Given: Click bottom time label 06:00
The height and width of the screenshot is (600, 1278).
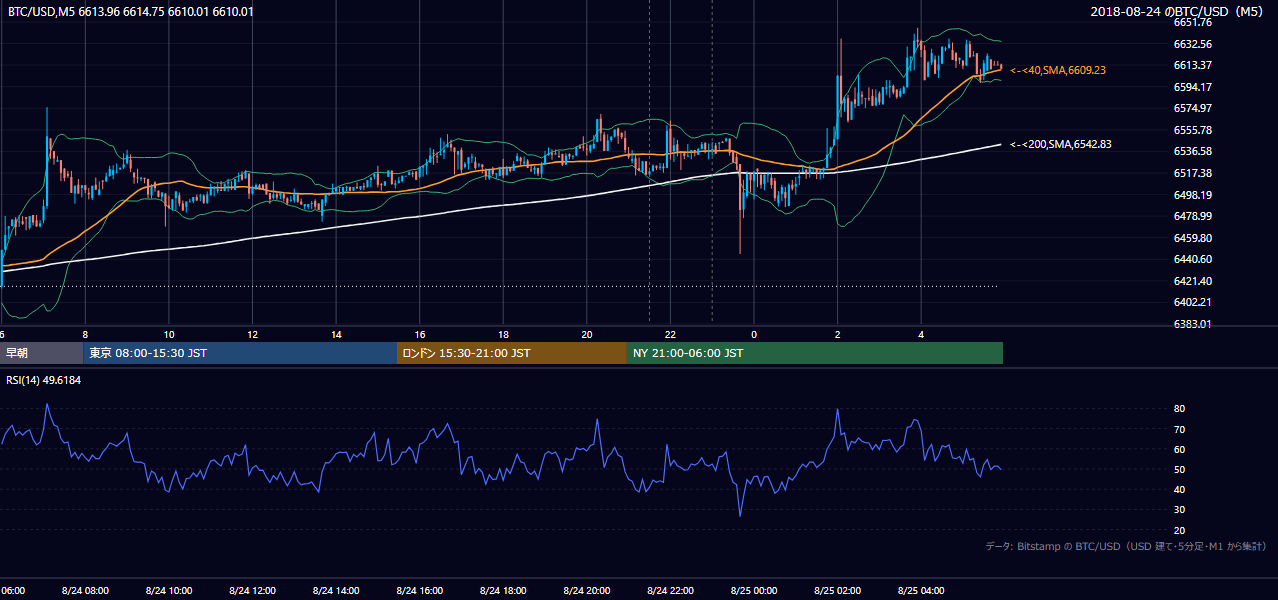Looking at the screenshot, I should 12,590.
